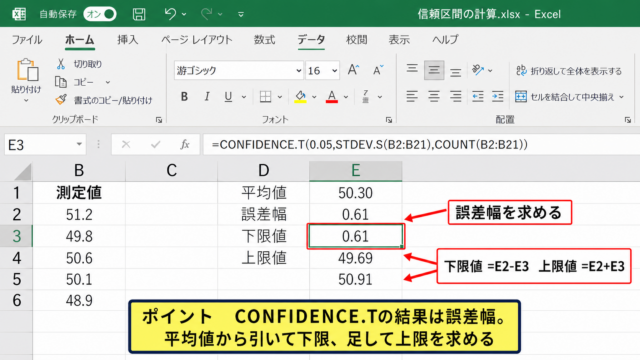
Task: Click the phonetic guide (furigana) icon
Action: (366, 97)
